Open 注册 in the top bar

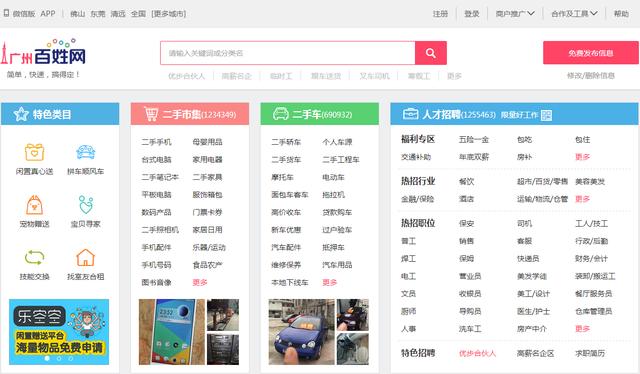(440, 14)
